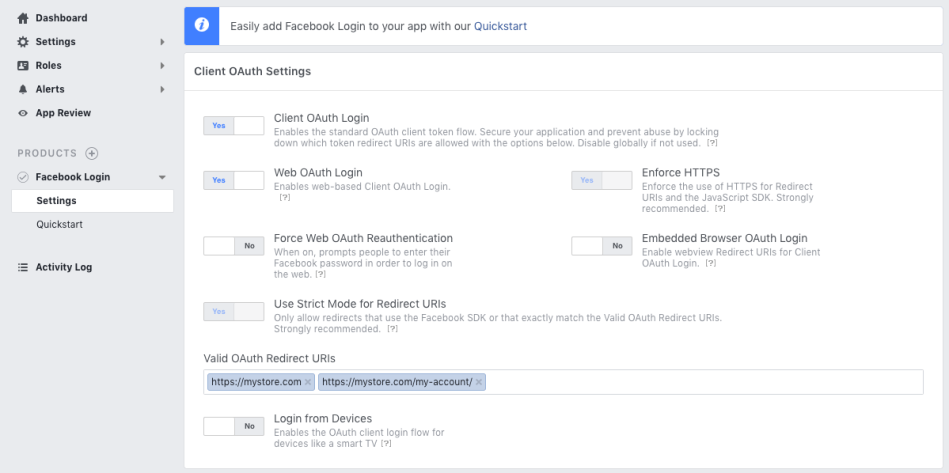949x473 pixels.
Task: Expand the Roles submenu arrow
Action: point(162,65)
